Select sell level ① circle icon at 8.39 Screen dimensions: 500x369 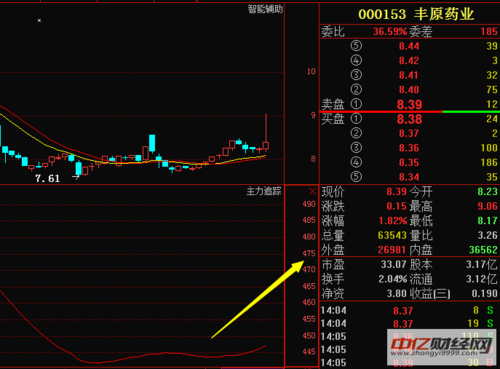click(x=356, y=104)
